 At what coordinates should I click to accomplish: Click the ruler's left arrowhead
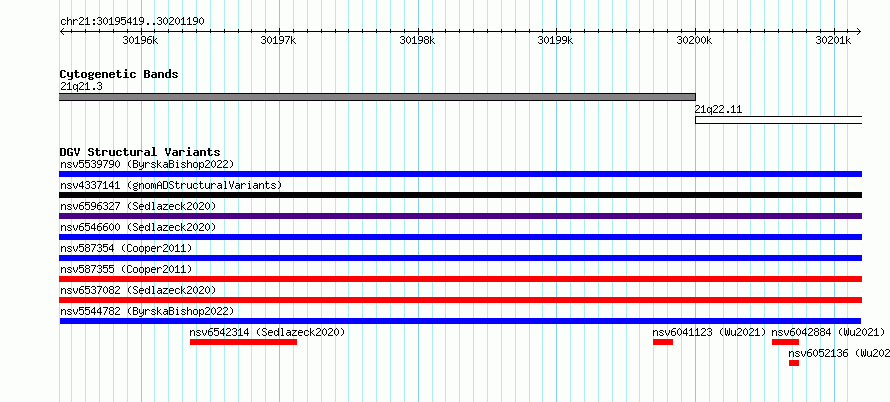[62, 31]
